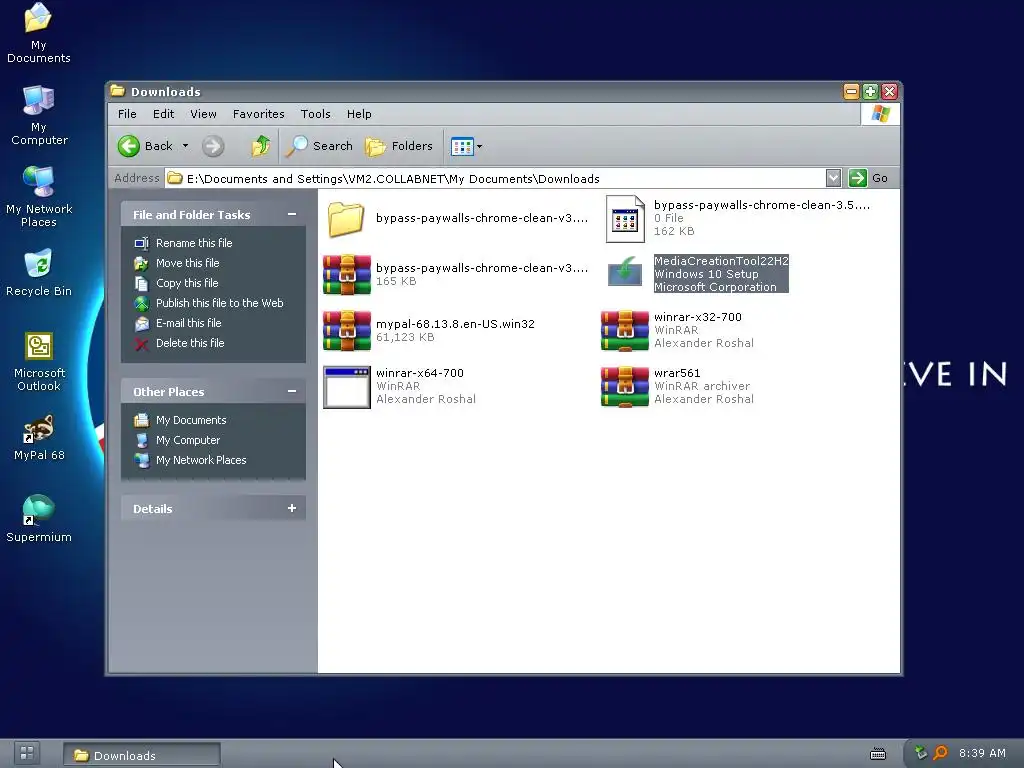Select the bypass-paywalls-chrome-clean folder icon
The width and height of the screenshot is (1024, 768).
pyautogui.click(x=346, y=219)
